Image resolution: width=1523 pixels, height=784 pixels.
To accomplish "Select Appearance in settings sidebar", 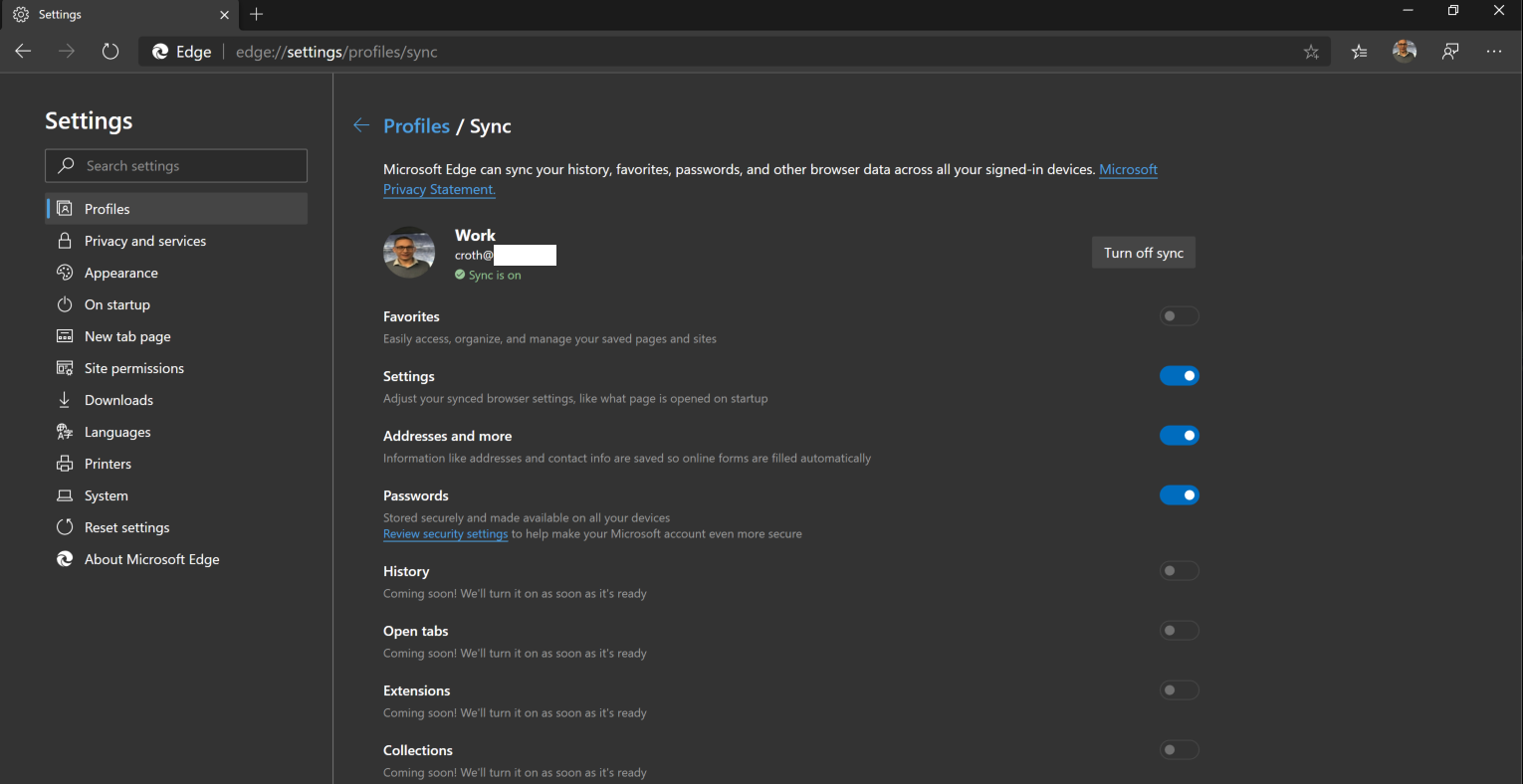I will (x=121, y=273).
